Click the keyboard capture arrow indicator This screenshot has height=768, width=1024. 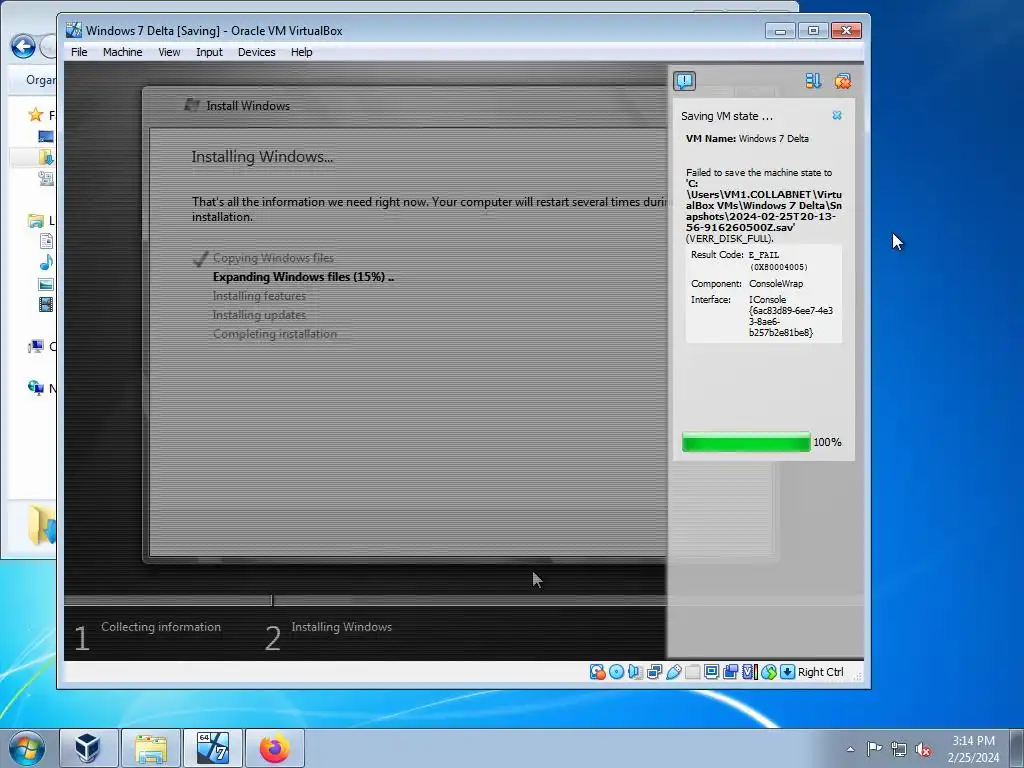(788, 672)
